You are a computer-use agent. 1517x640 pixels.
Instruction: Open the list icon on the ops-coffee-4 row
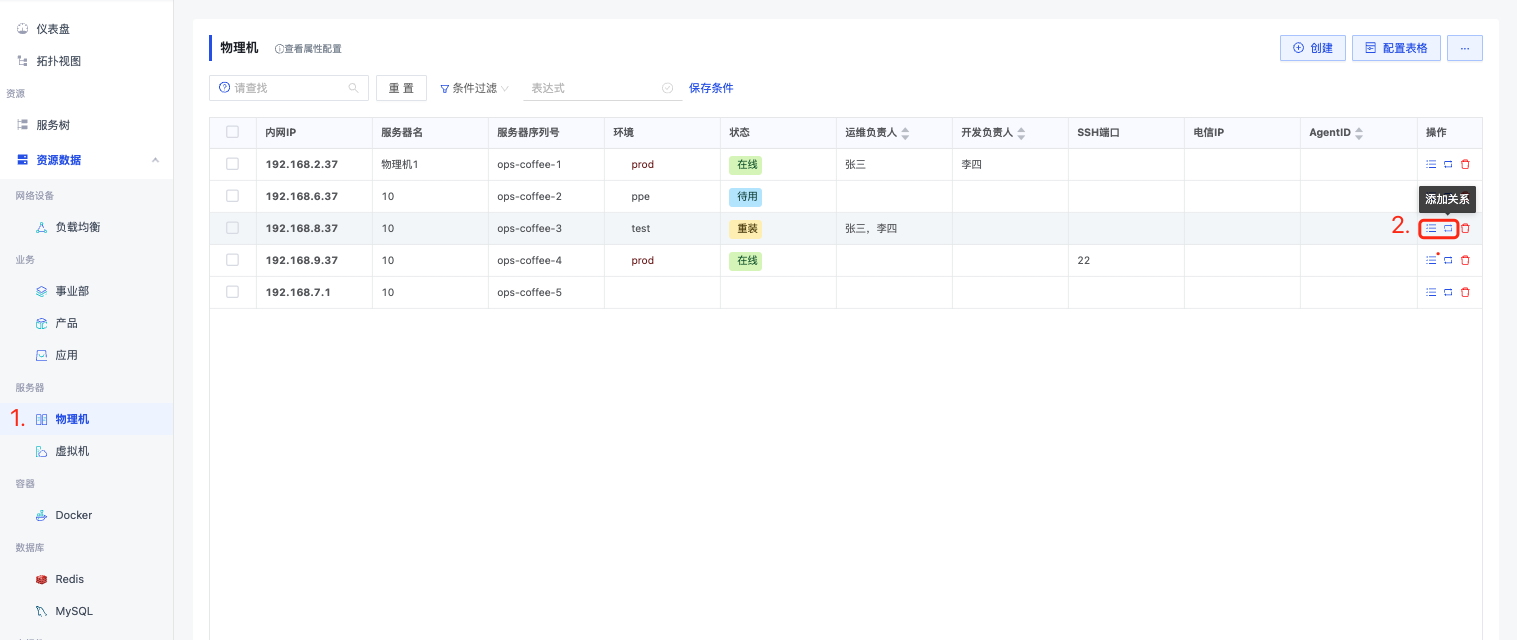(x=1431, y=261)
